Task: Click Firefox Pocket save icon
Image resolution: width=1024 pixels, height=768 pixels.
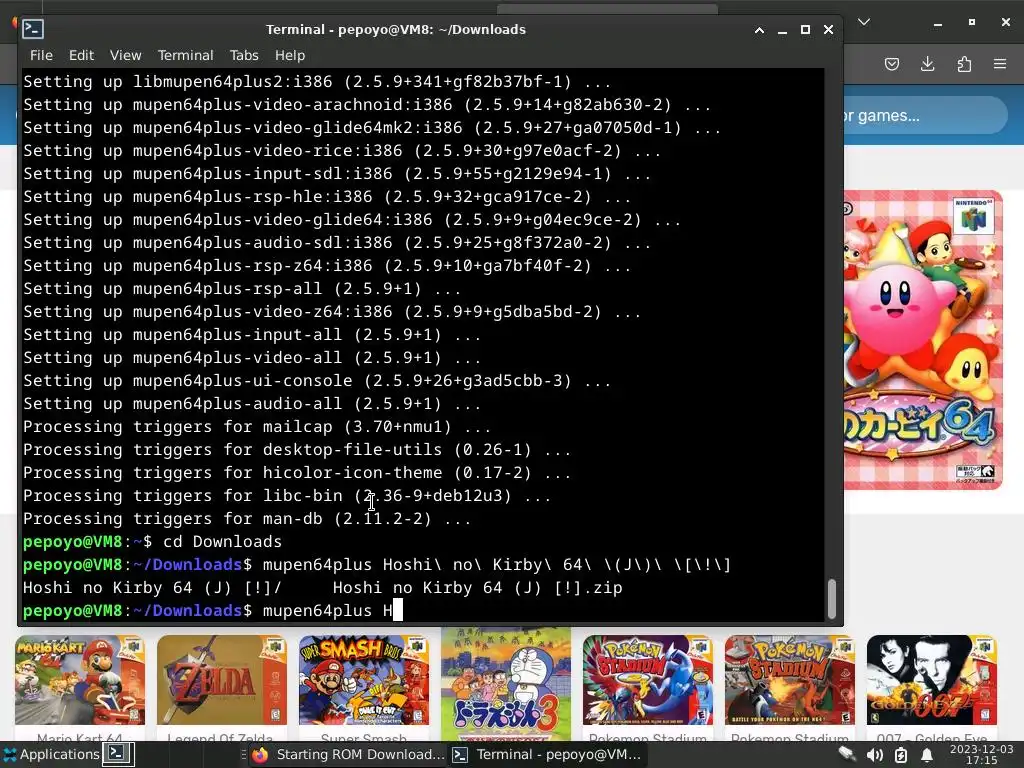Action: (891, 64)
